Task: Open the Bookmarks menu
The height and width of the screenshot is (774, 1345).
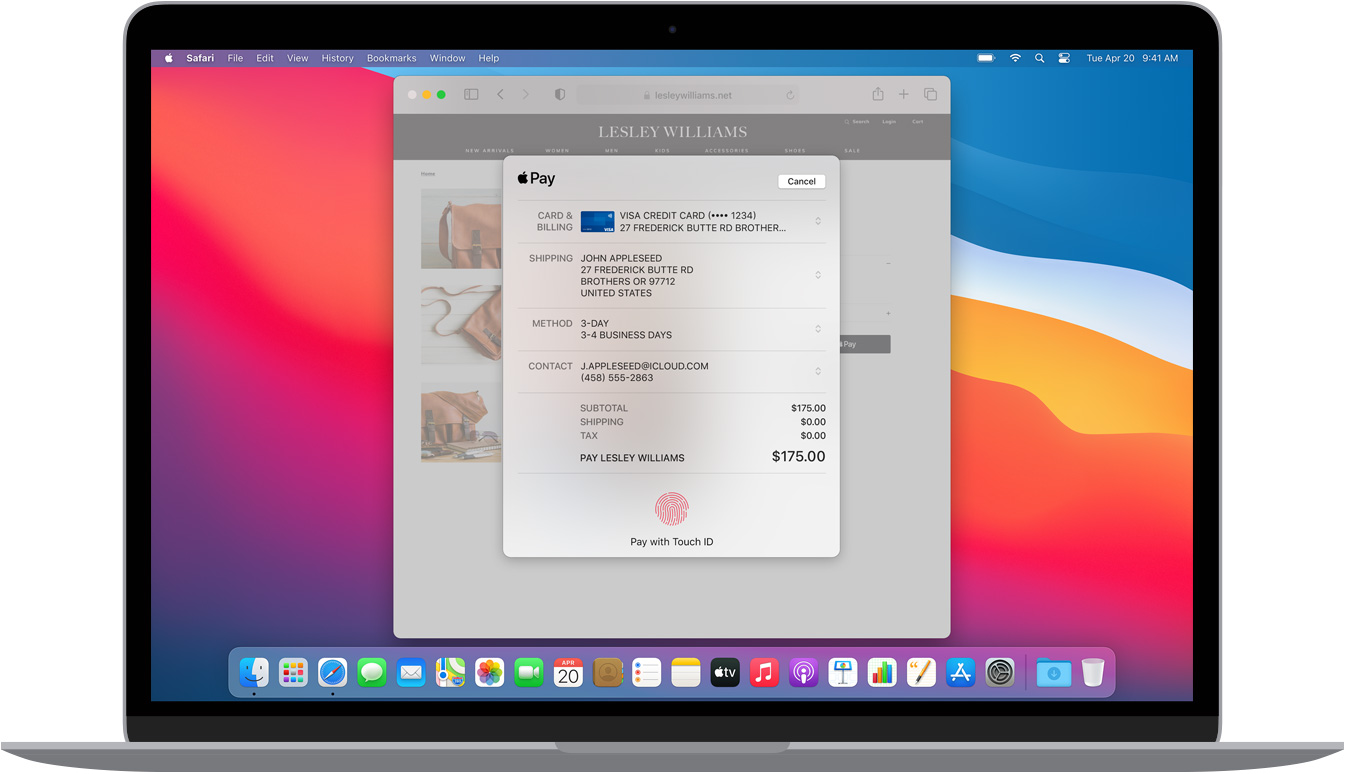Action: pyautogui.click(x=391, y=58)
